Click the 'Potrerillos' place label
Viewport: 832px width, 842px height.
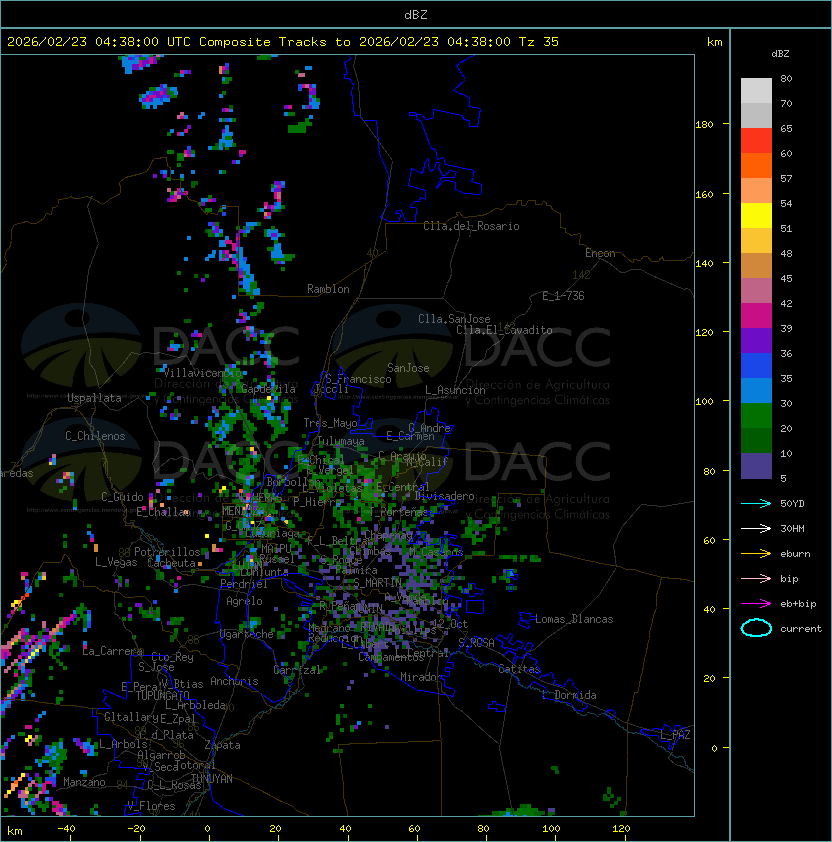pos(167,552)
